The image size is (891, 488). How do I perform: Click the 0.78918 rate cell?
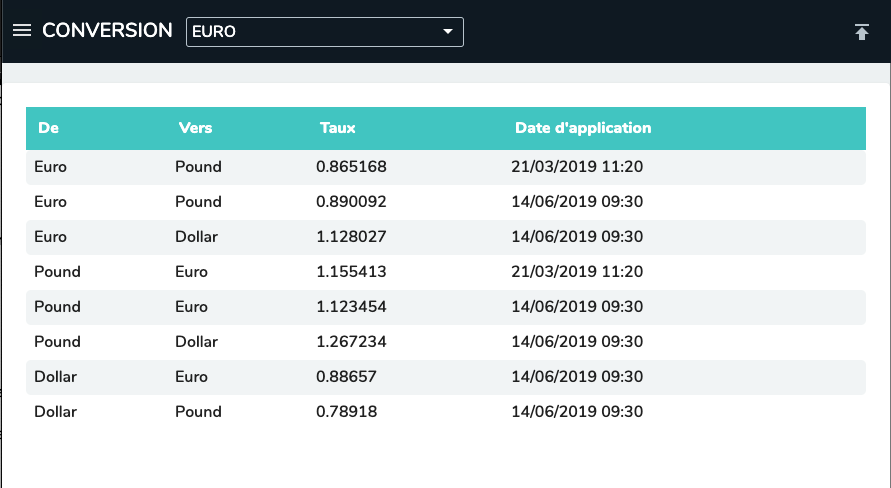346,412
